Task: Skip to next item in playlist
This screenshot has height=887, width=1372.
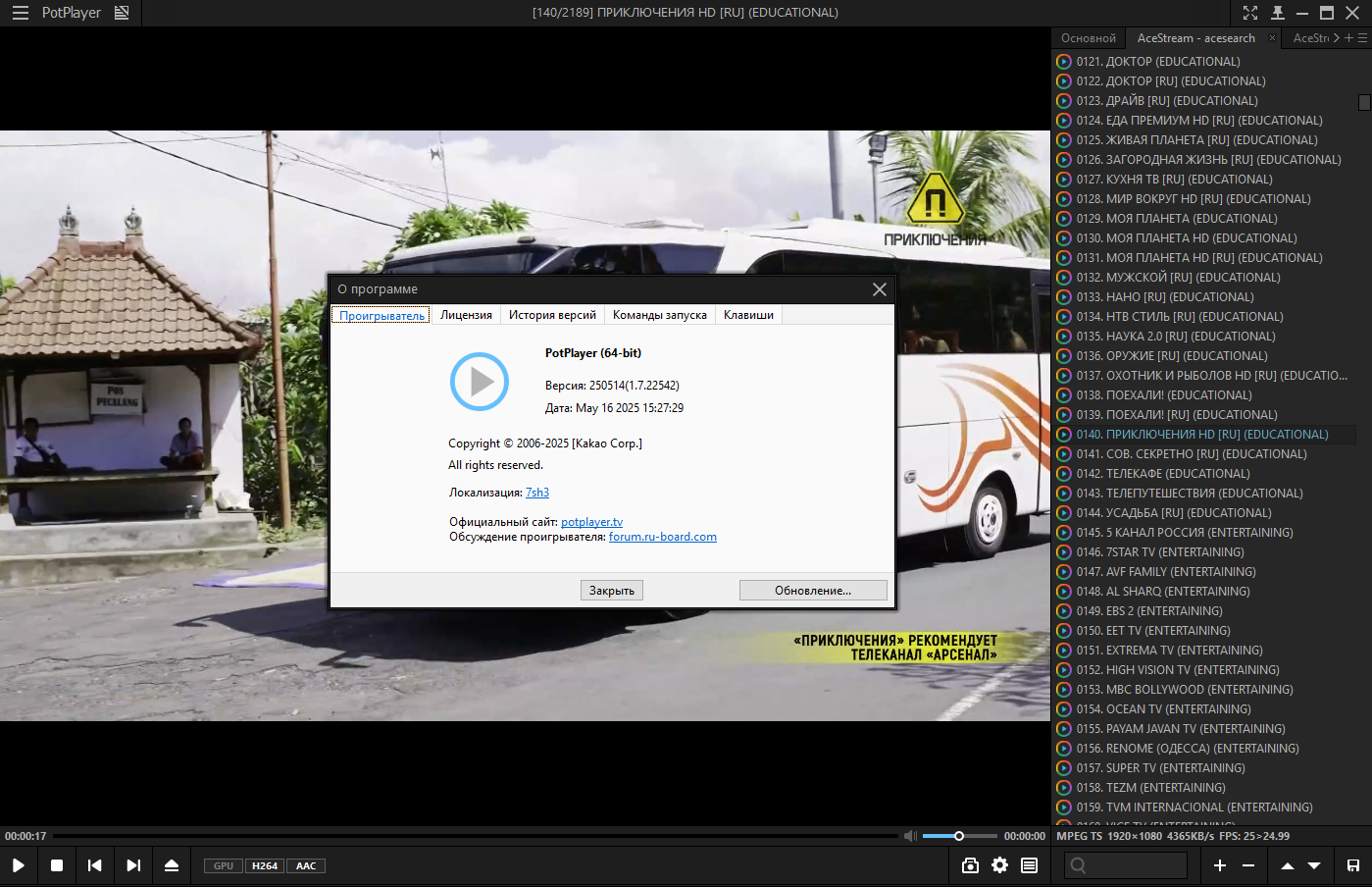Action: (133, 865)
